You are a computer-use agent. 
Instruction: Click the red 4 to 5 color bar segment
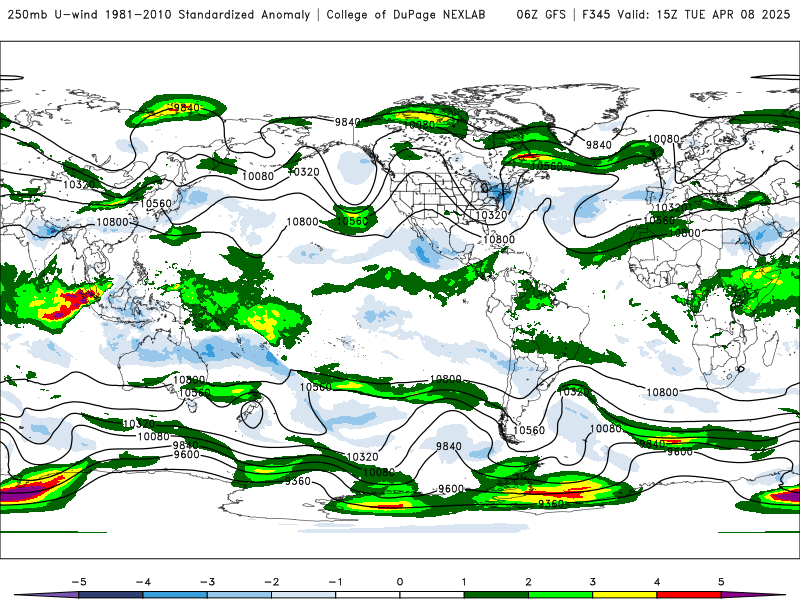pyautogui.click(x=689, y=595)
